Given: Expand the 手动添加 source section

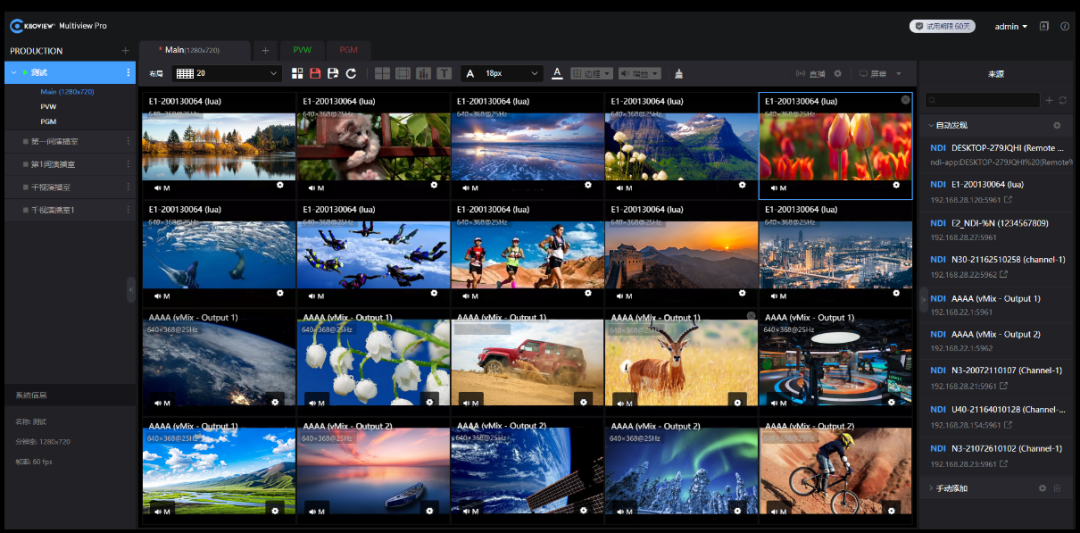Looking at the screenshot, I should (932, 488).
